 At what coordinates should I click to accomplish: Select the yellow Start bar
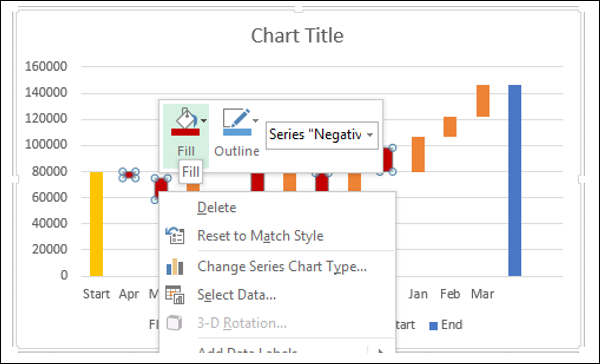coord(96,224)
